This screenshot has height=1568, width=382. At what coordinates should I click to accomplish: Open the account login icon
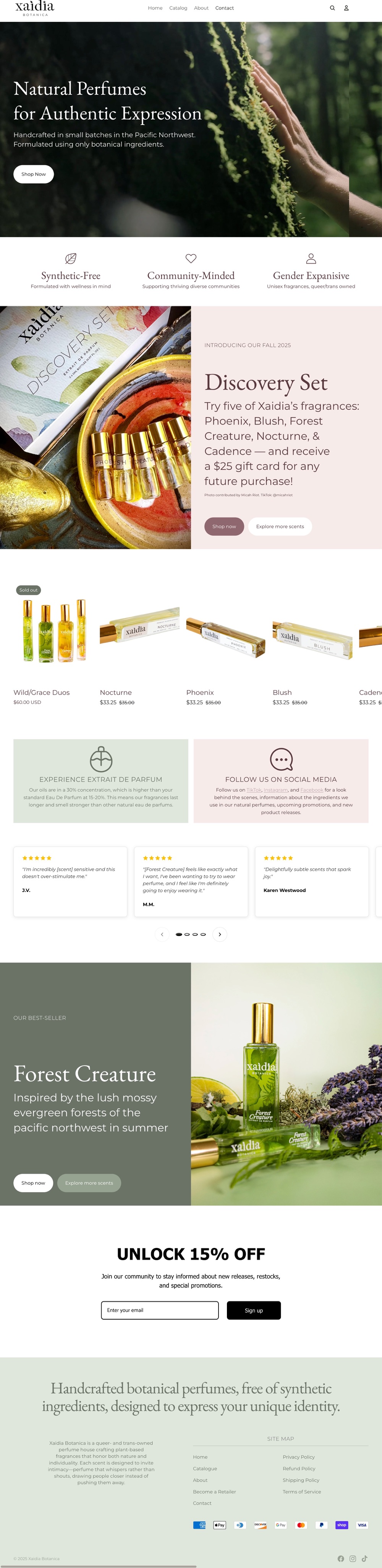click(346, 8)
